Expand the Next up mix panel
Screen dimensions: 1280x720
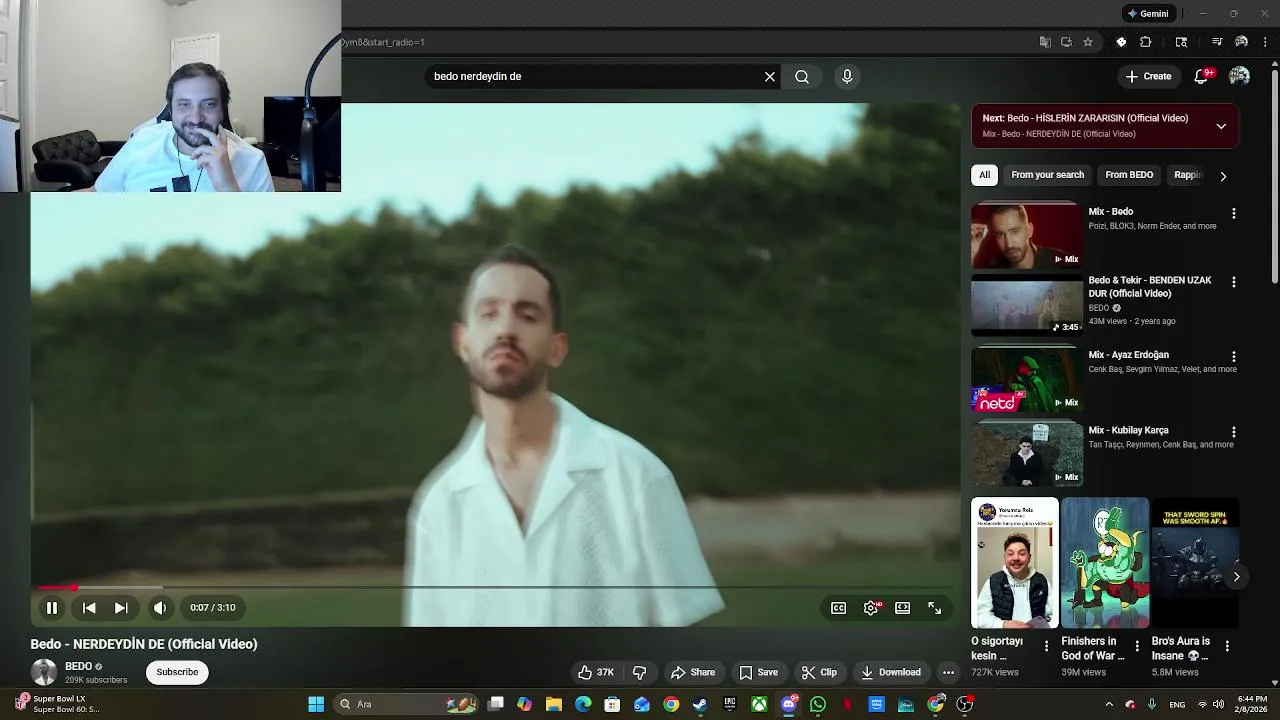click(x=1221, y=126)
